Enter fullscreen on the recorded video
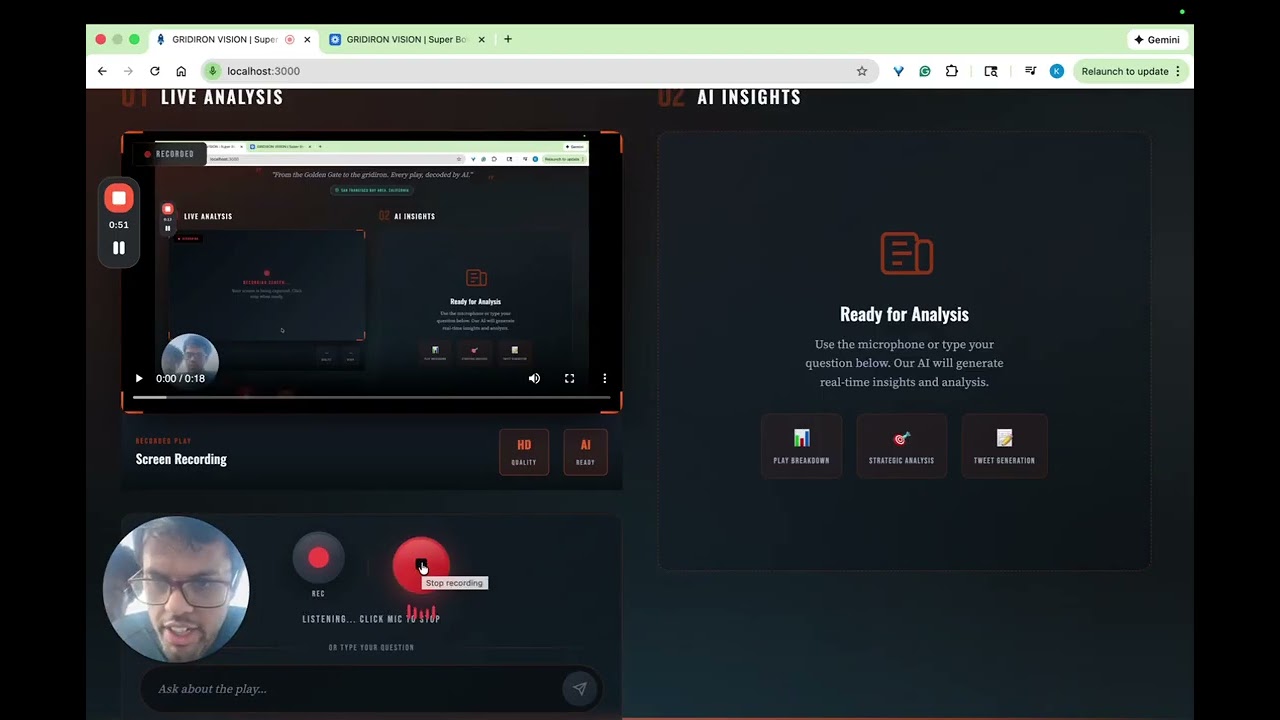The height and width of the screenshot is (720, 1280). pyautogui.click(x=569, y=378)
